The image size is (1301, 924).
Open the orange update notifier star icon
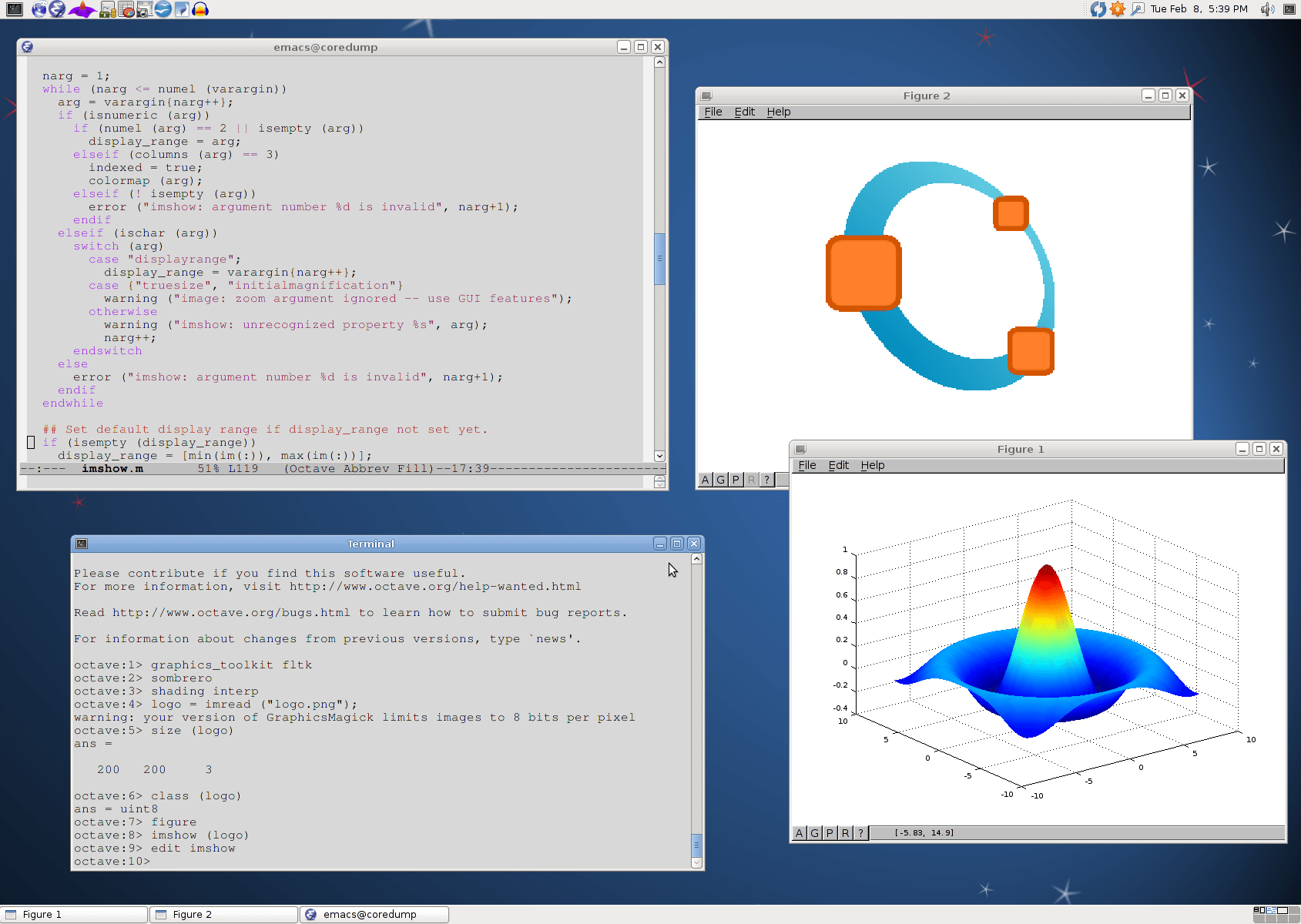(1118, 9)
